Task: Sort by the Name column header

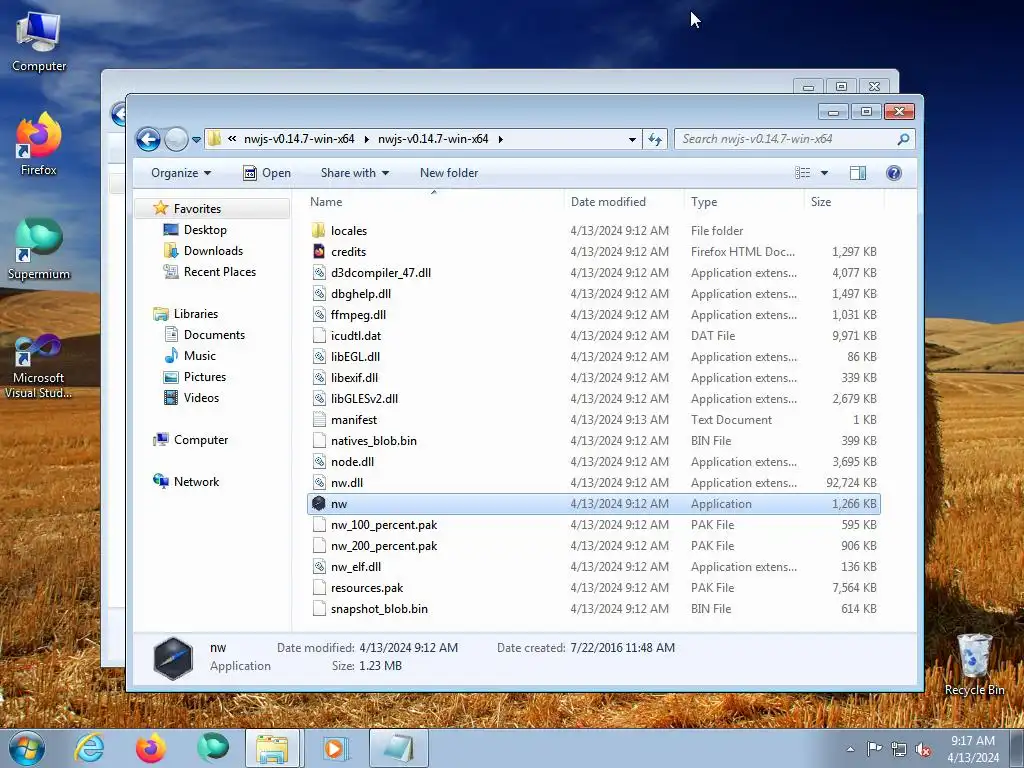Action: click(433, 202)
